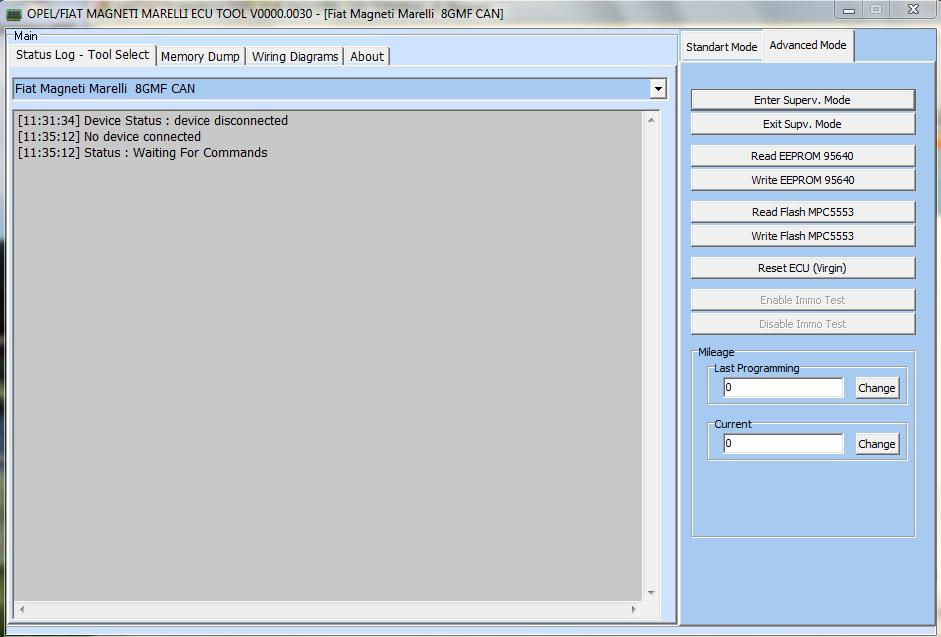Screen dimensions: 941x637
Task: Click the disabled Enable Immo Test button
Action: [802, 300]
